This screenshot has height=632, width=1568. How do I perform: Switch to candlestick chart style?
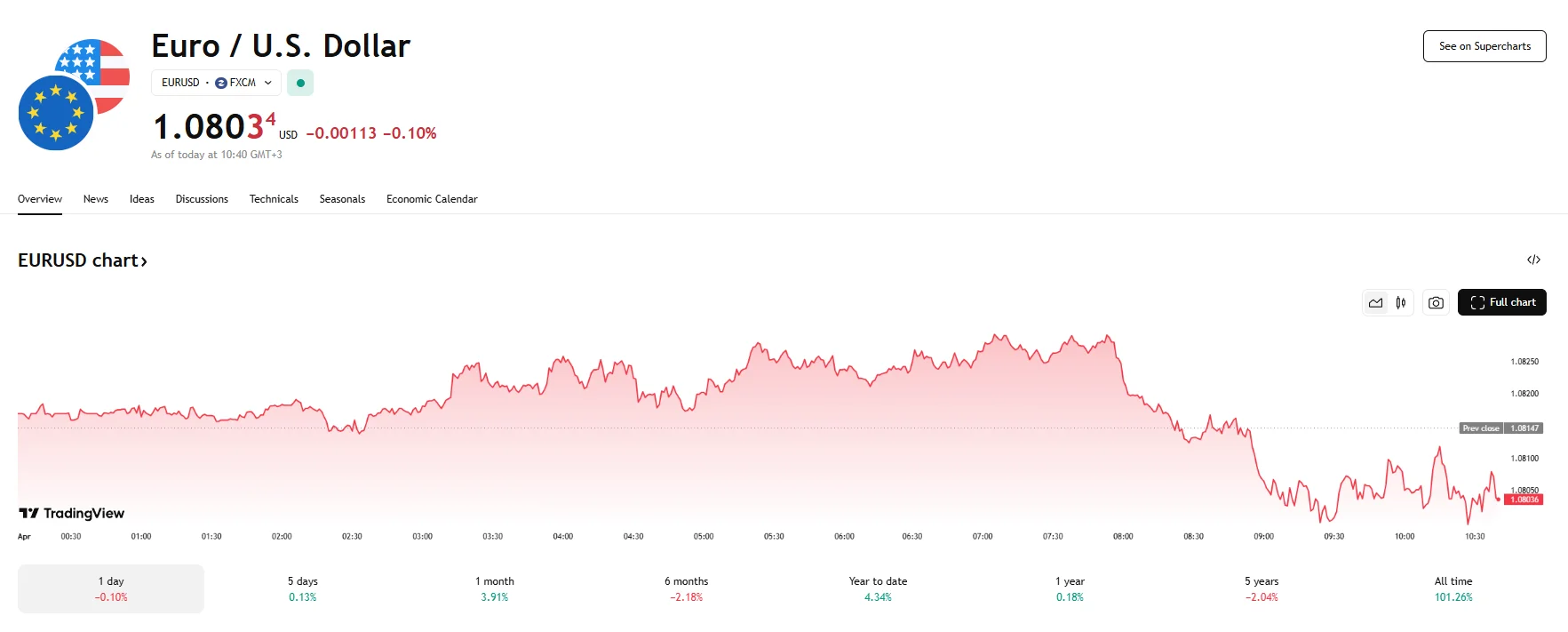pos(1401,303)
